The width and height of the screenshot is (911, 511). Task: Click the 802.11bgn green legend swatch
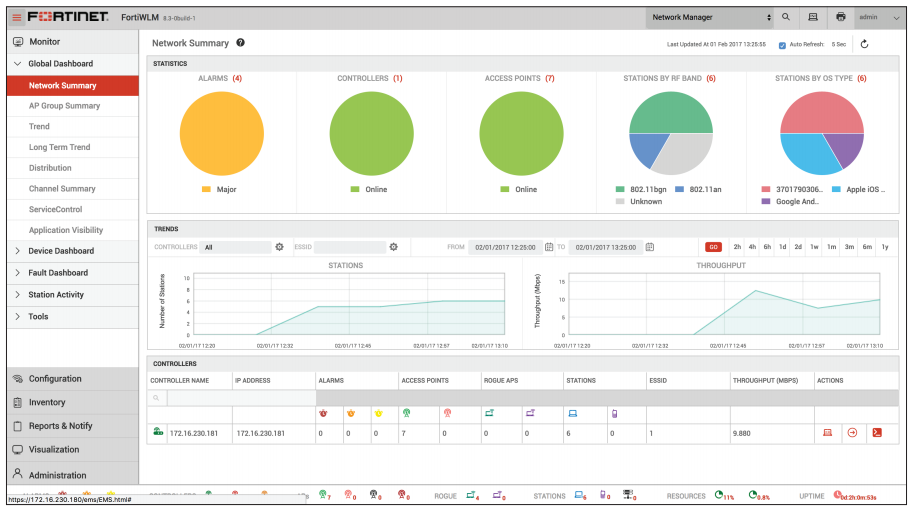[x=620, y=189]
